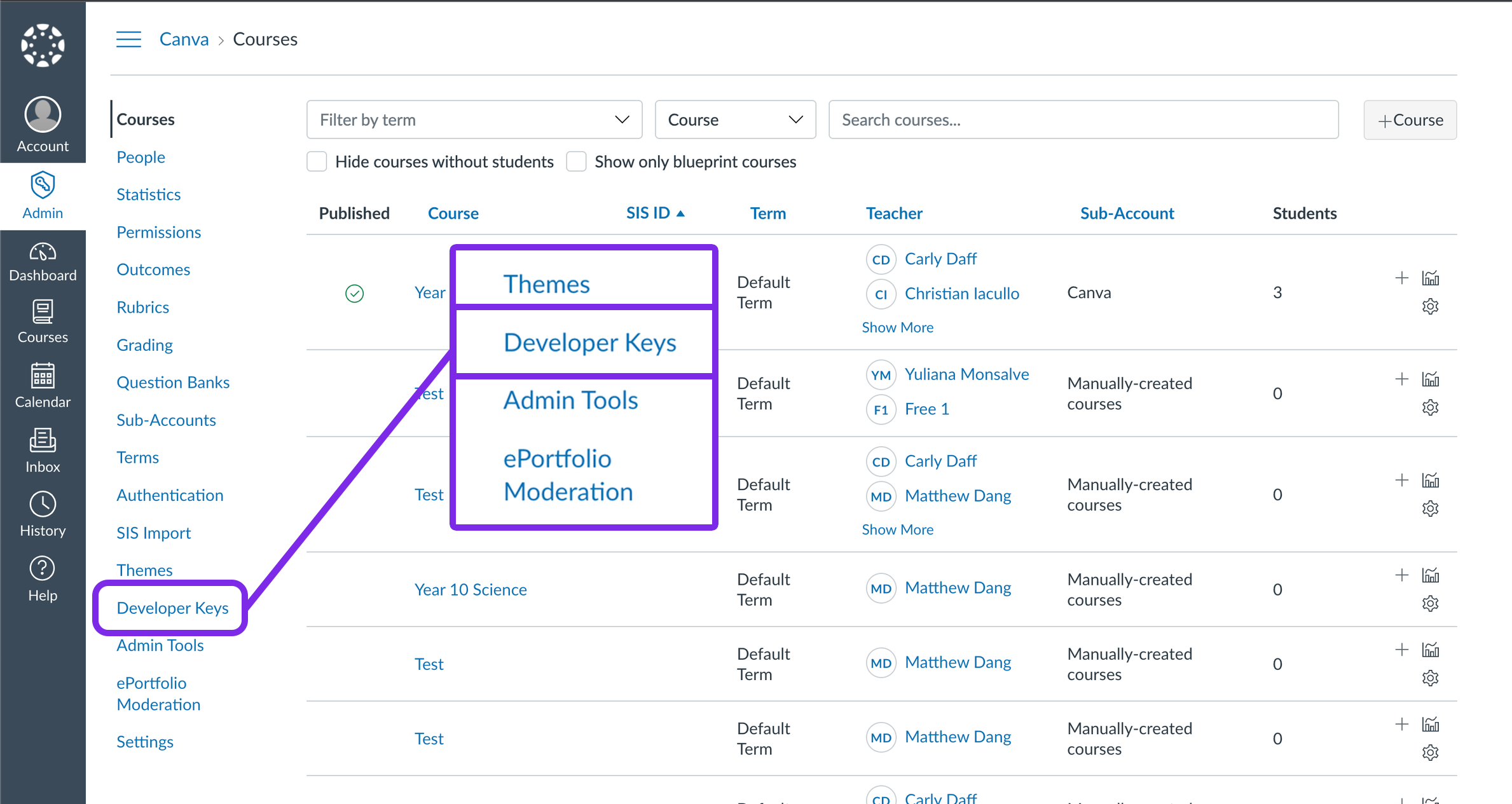Go to Permissions in account navigation

coord(158,232)
